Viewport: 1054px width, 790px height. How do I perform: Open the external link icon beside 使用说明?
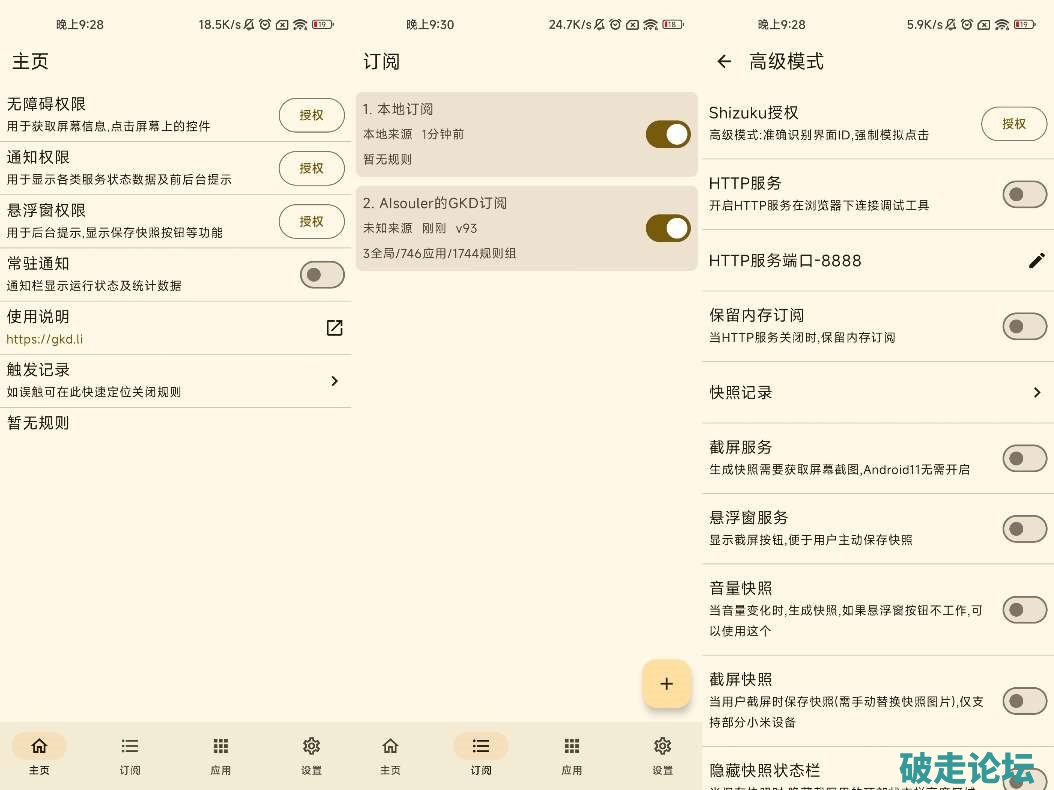click(334, 328)
